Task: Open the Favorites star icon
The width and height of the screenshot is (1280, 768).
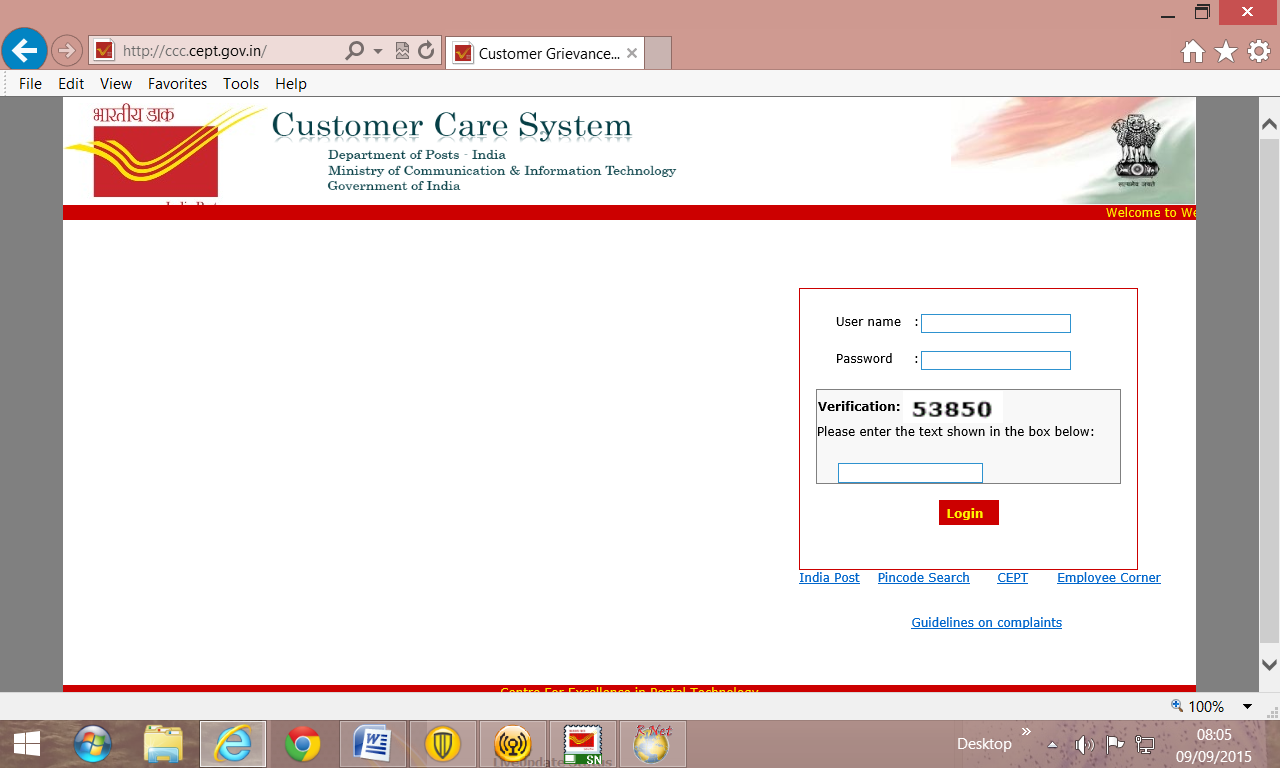Action: (x=1223, y=51)
